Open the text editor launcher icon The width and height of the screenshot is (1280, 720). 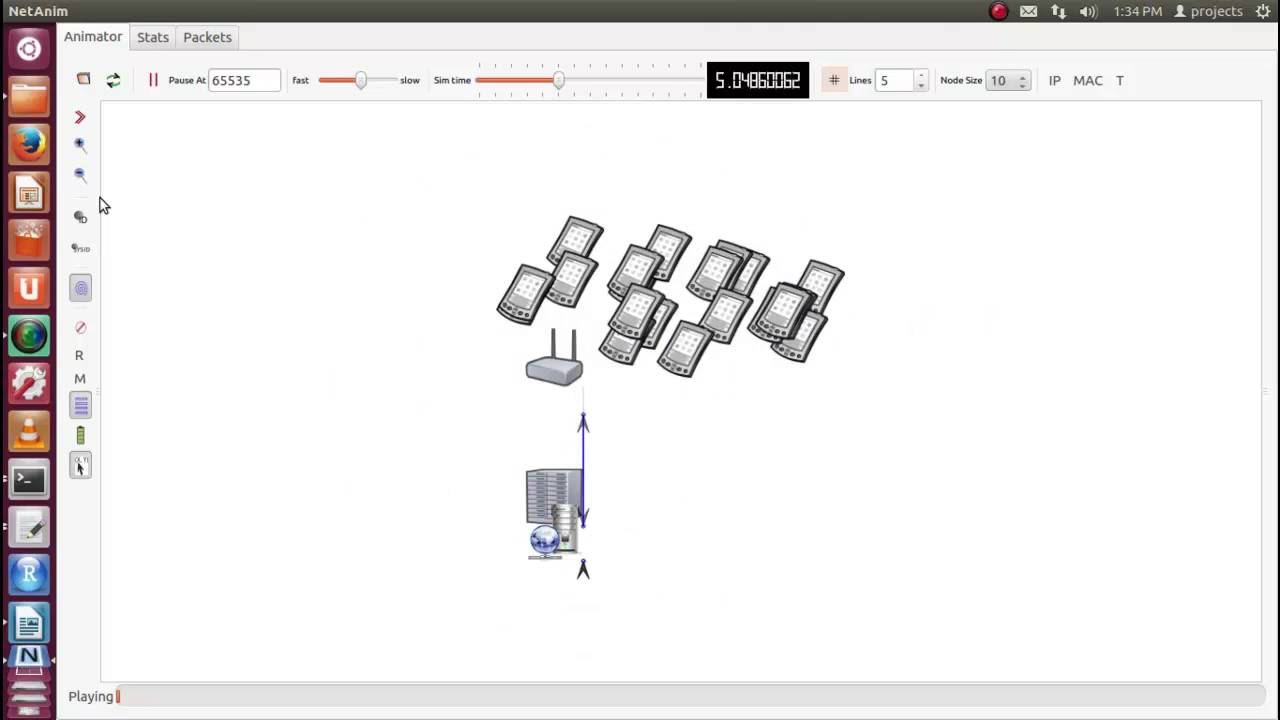coord(29,528)
